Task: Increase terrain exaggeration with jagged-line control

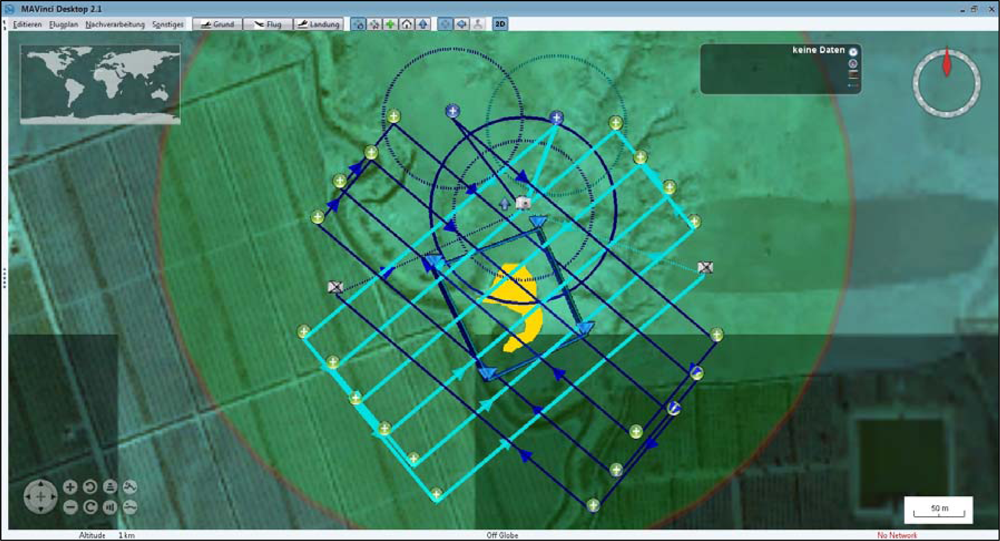Action: (x=129, y=487)
